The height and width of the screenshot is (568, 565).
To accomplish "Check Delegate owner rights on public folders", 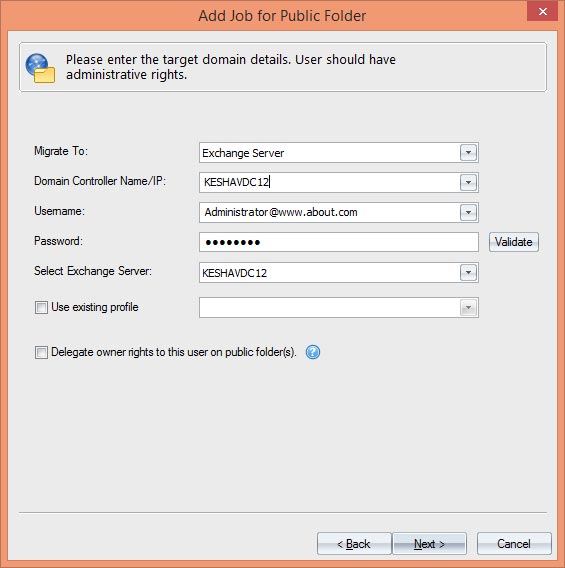I will coord(41,352).
